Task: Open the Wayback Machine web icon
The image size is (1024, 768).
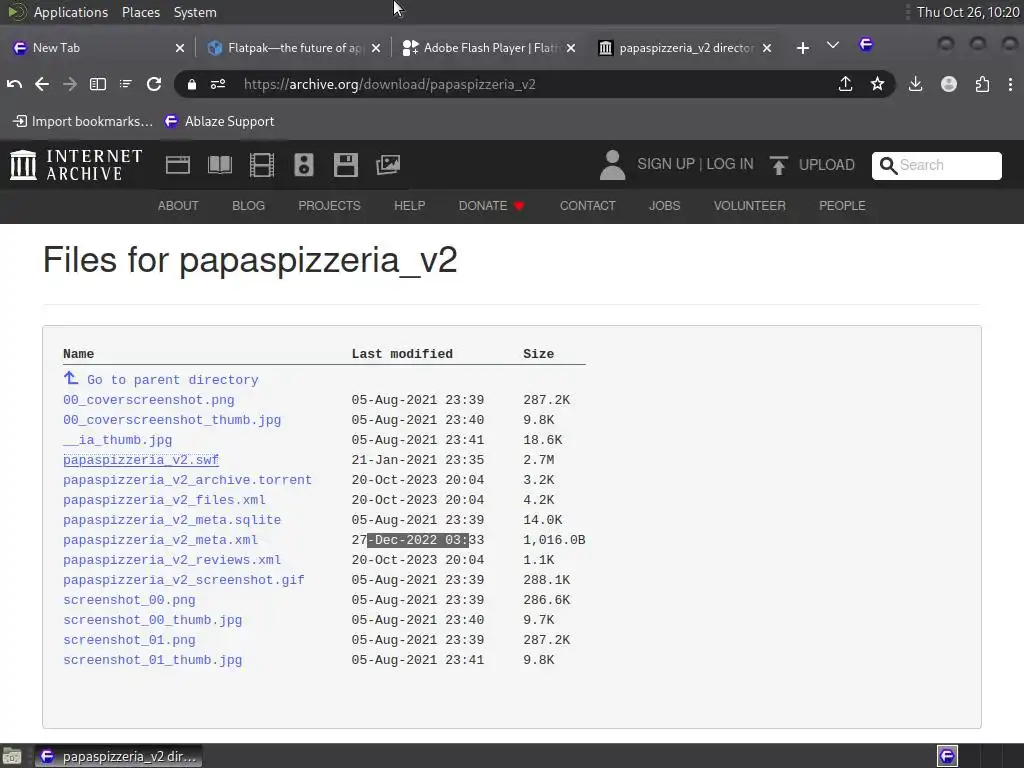Action: [178, 165]
